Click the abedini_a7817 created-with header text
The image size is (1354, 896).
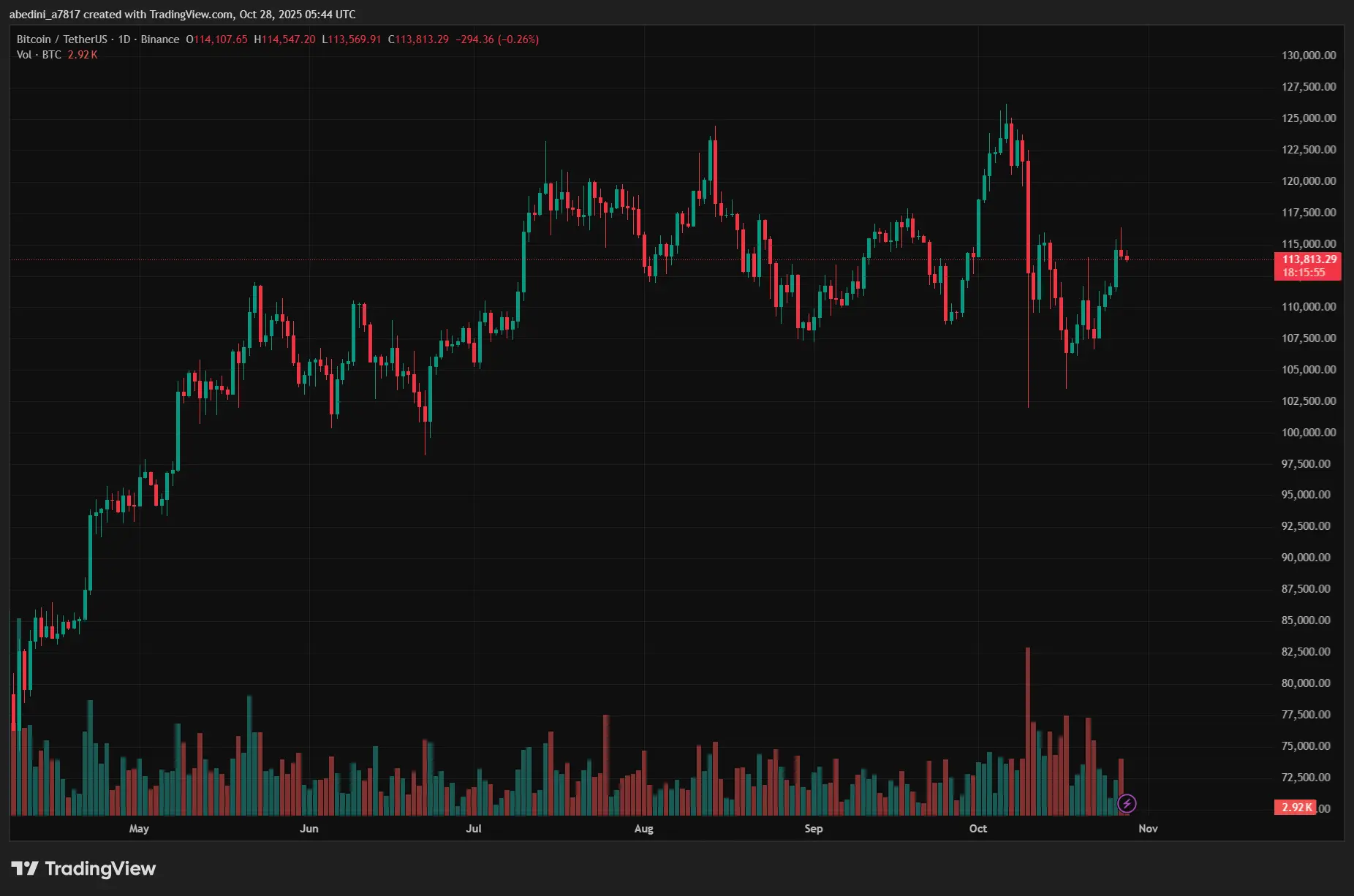click(182, 15)
